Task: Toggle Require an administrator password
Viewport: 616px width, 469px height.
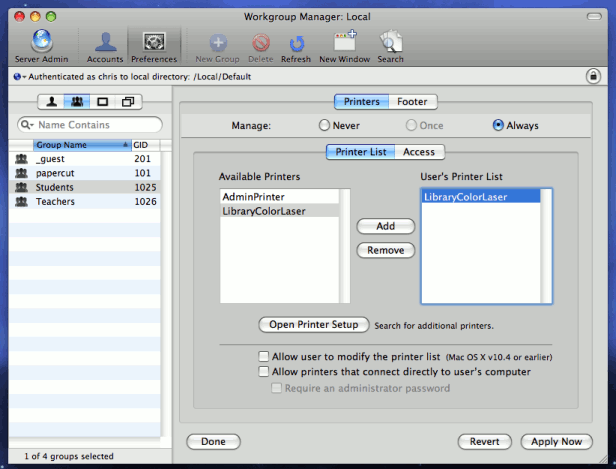Action: pyautogui.click(x=277, y=388)
